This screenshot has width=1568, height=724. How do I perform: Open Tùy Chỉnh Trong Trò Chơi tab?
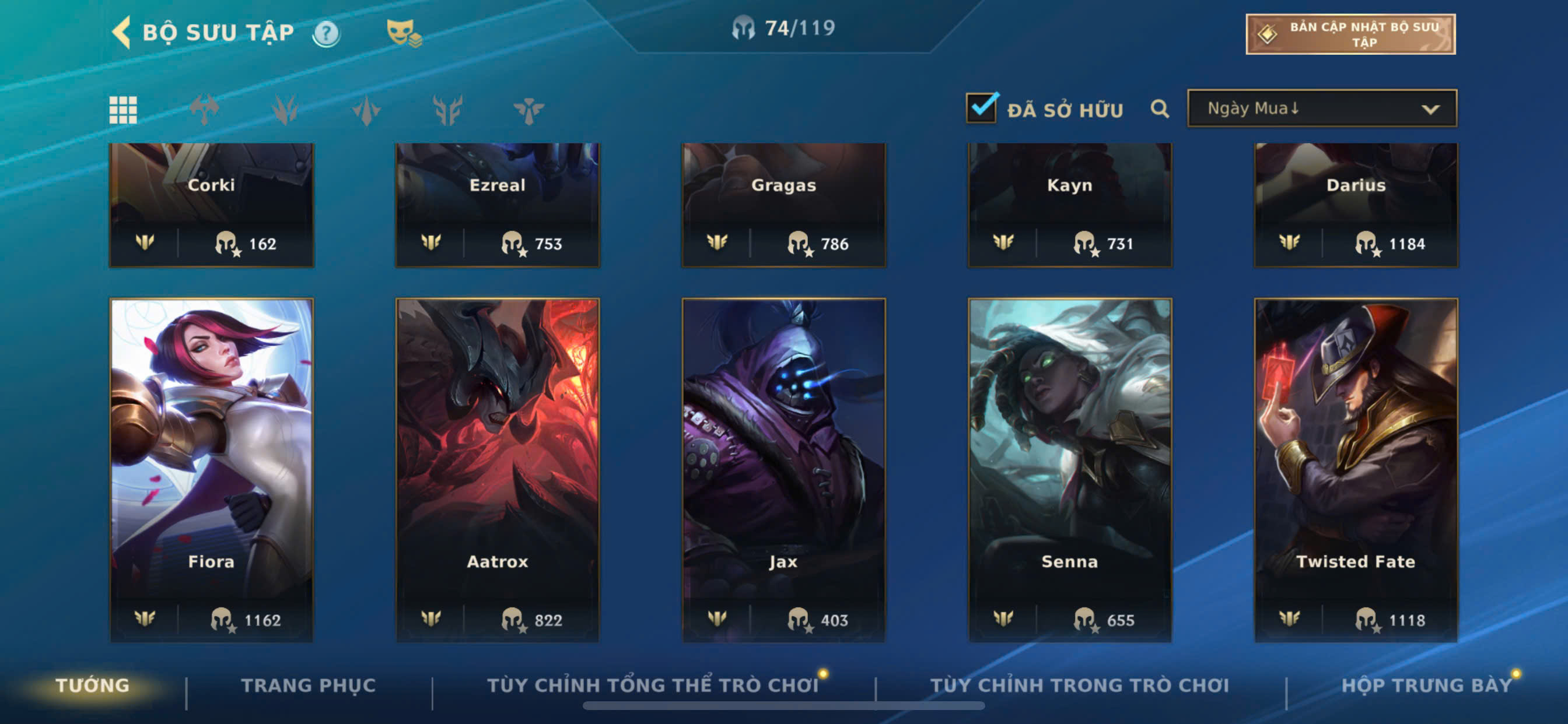[x=1079, y=685]
